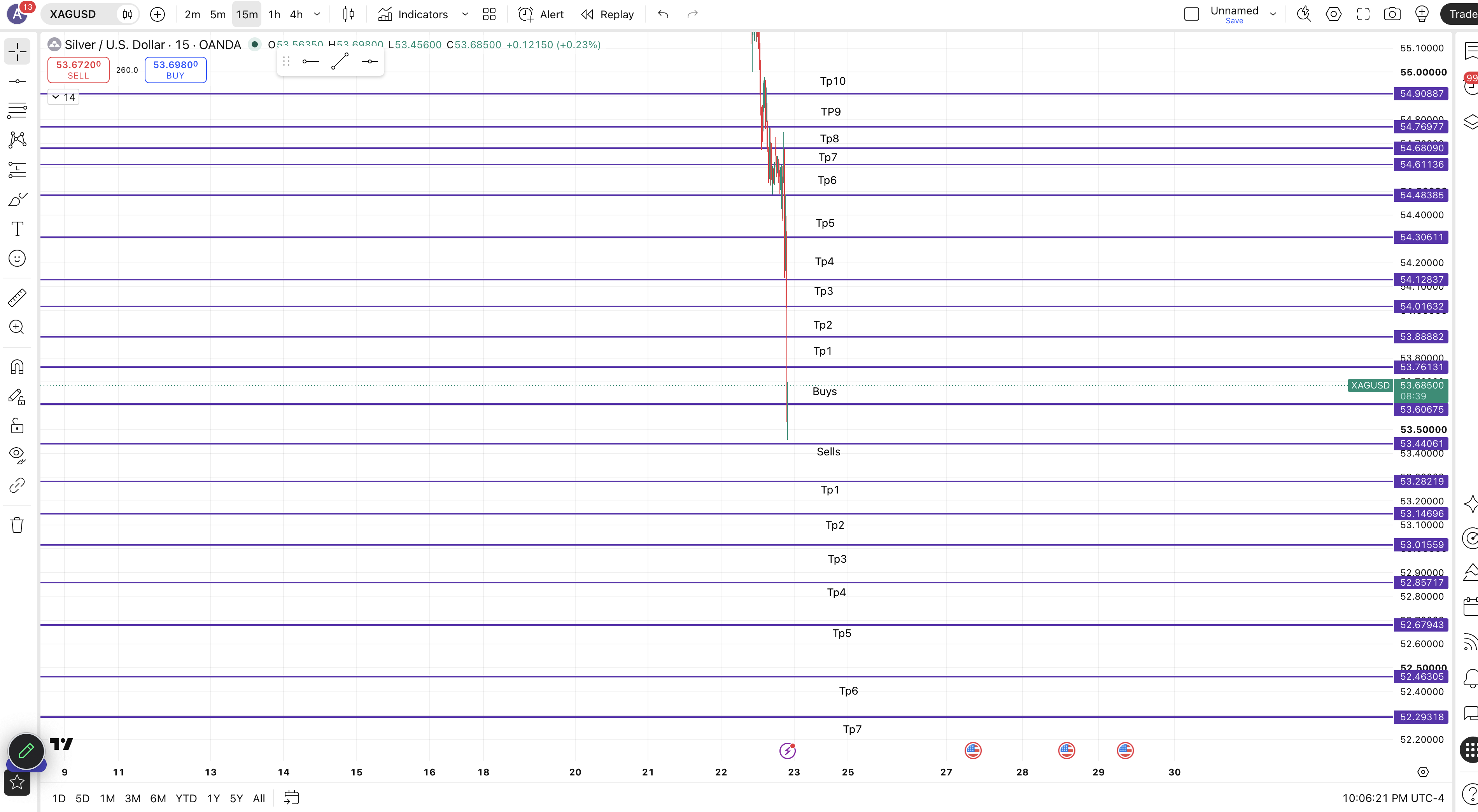1478x812 pixels.
Task: Open the chart type candles selector
Action: (348, 14)
